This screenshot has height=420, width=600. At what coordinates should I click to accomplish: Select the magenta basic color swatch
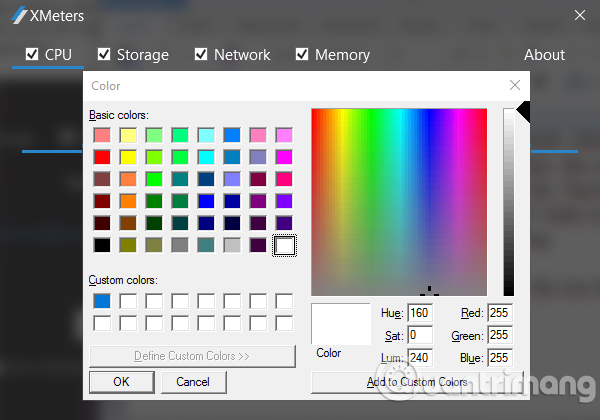(284, 157)
